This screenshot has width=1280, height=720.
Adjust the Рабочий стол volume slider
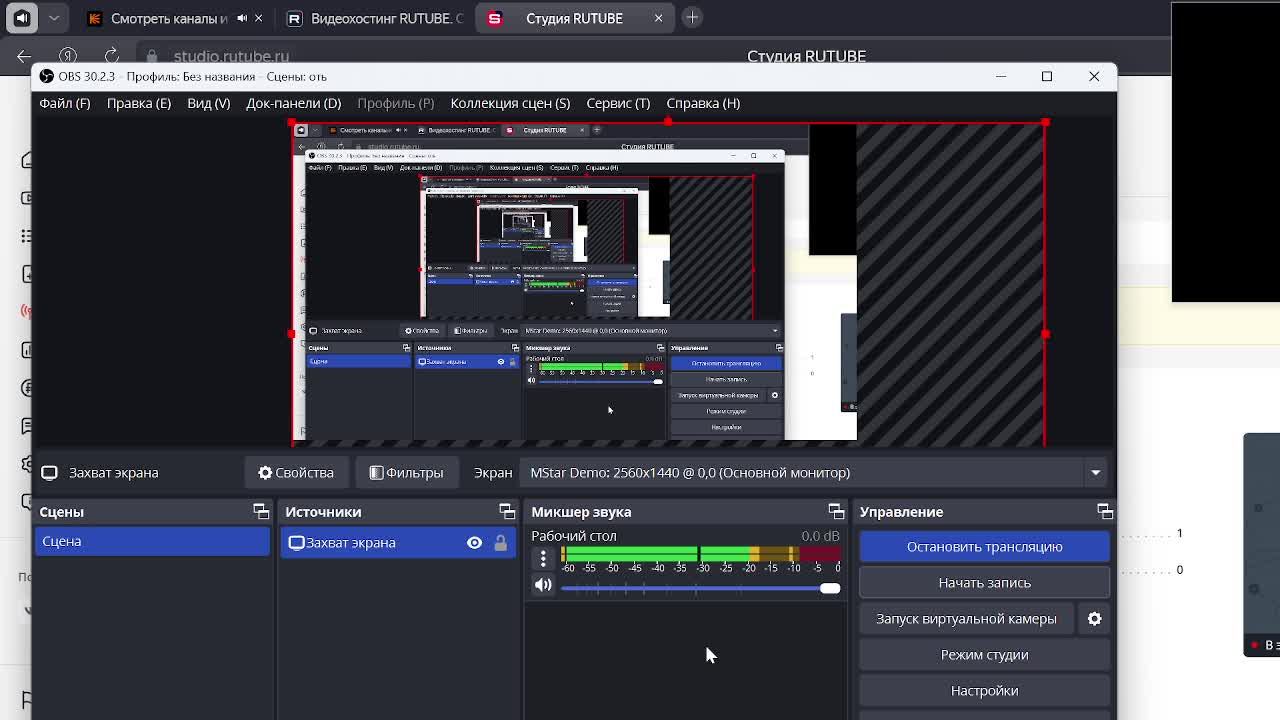click(x=700, y=588)
